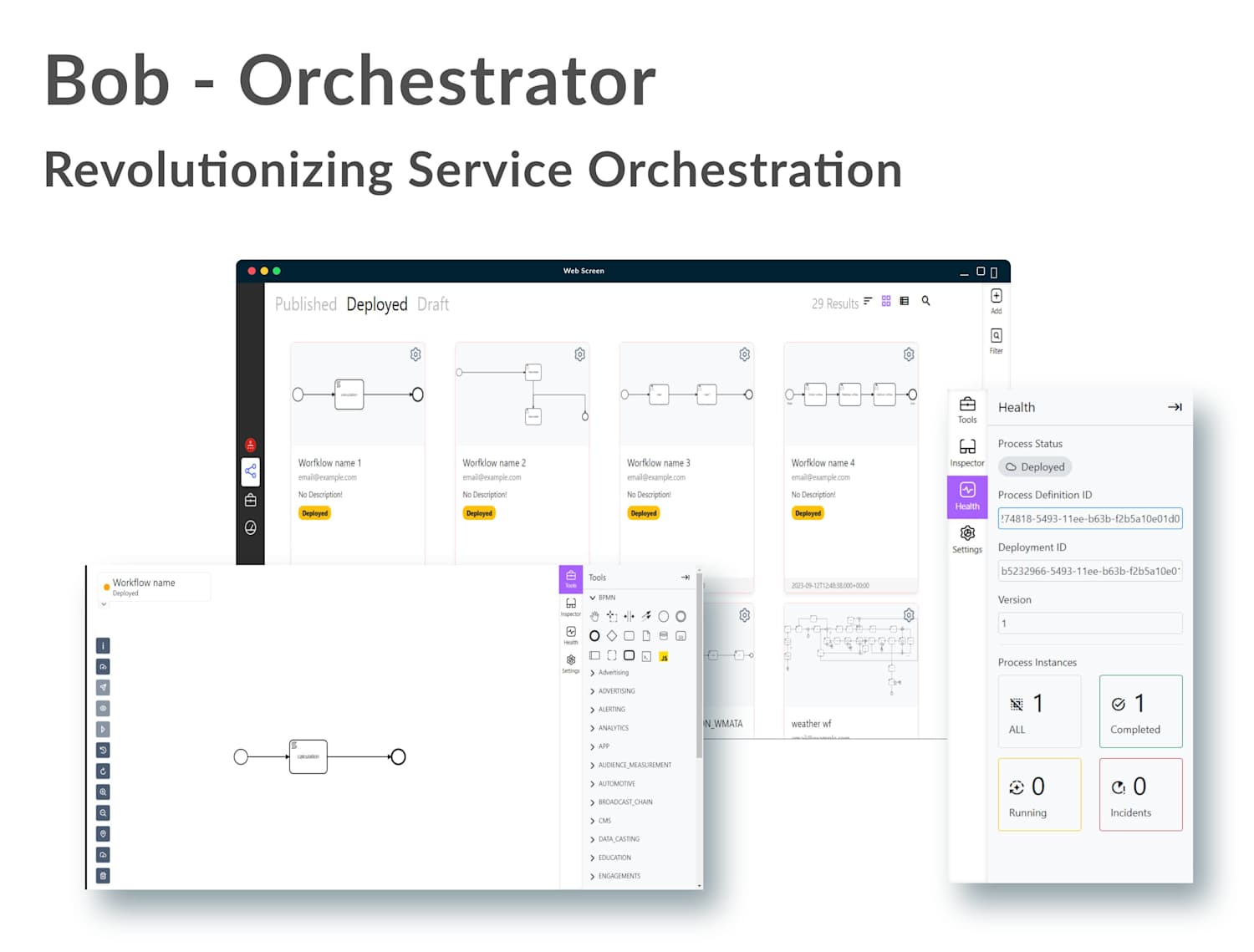Select the Completed process instances tile
This screenshot has height=952, width=1254.
coord(1141,711)
